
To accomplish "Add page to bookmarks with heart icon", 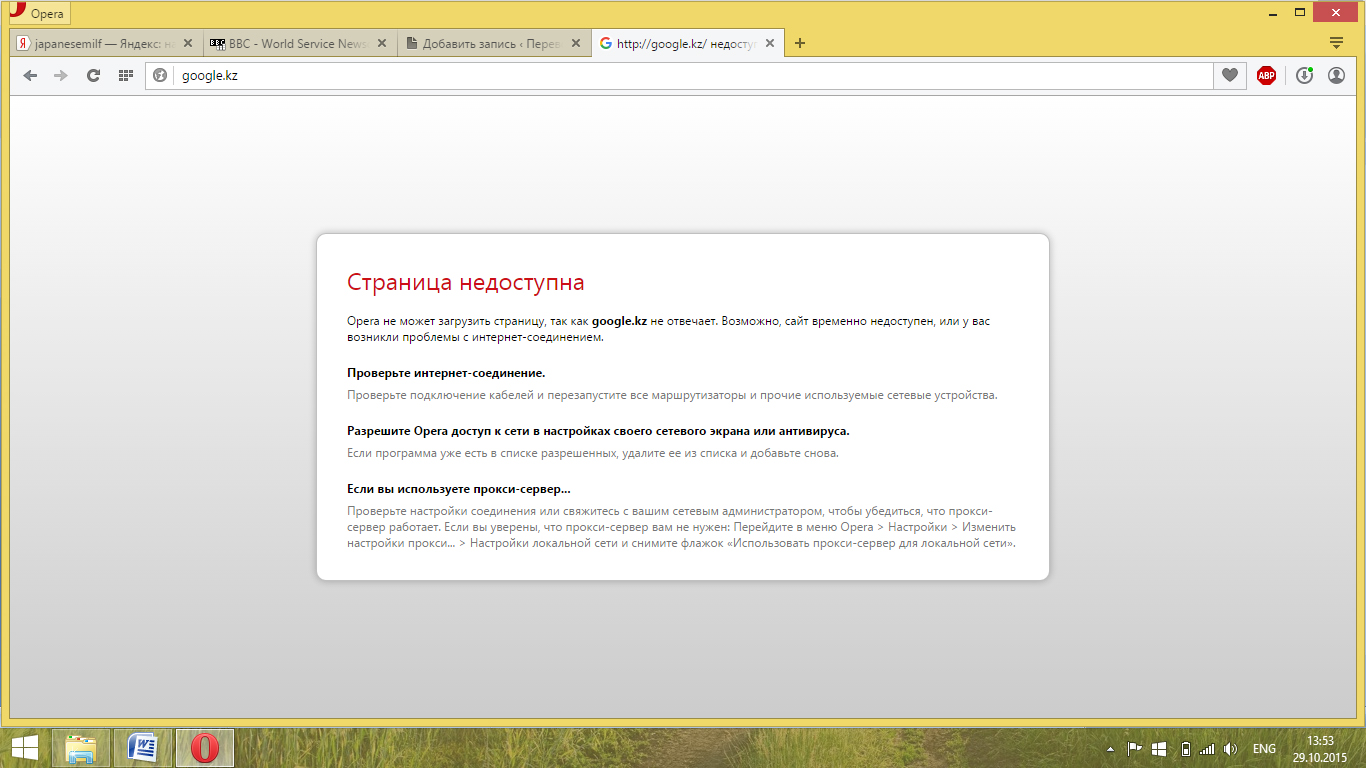I will 1230,75.
